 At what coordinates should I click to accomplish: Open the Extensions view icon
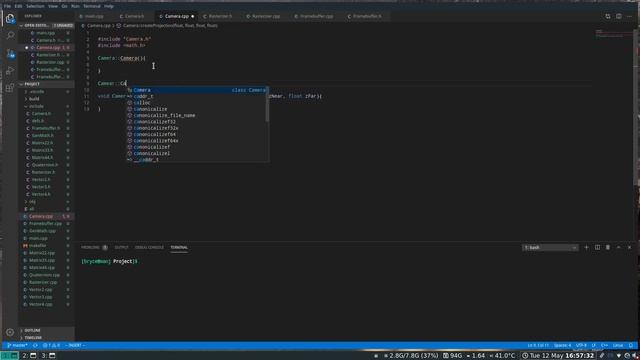pos(10,88)
